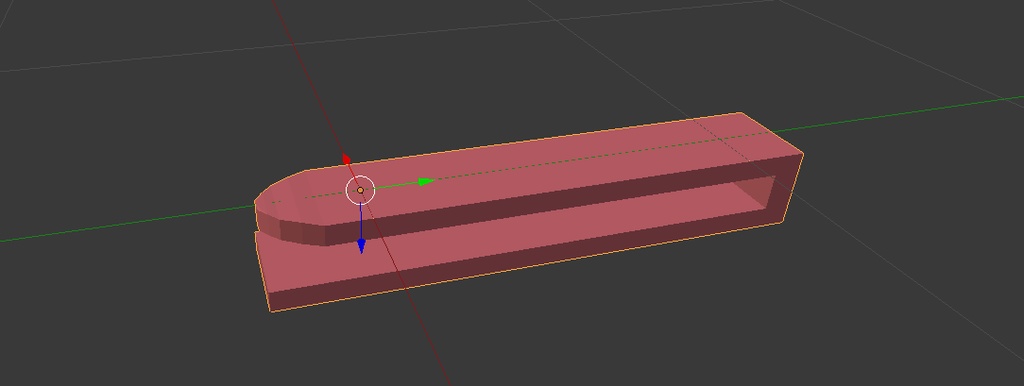
Task: Grab the red X-axis manipulator arrow
Action: point(347,159)
